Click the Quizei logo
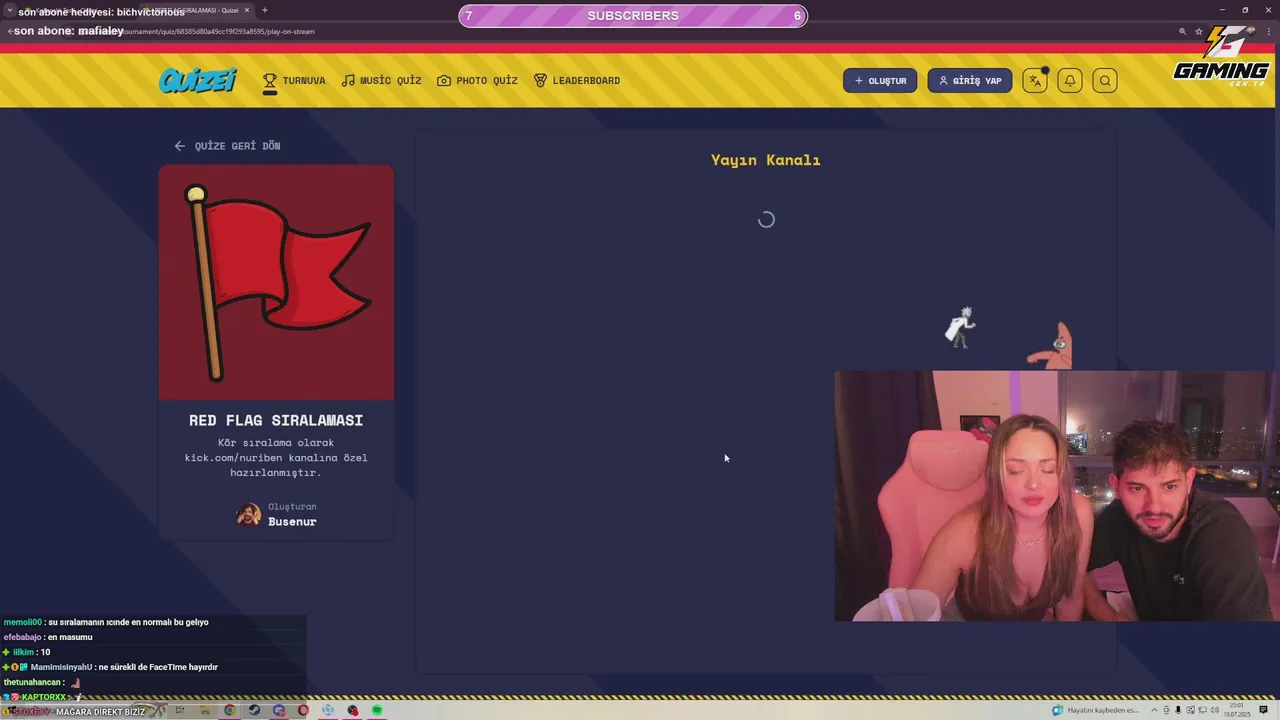This screenshot has width=1280, height=720. [x=197, y=80]
